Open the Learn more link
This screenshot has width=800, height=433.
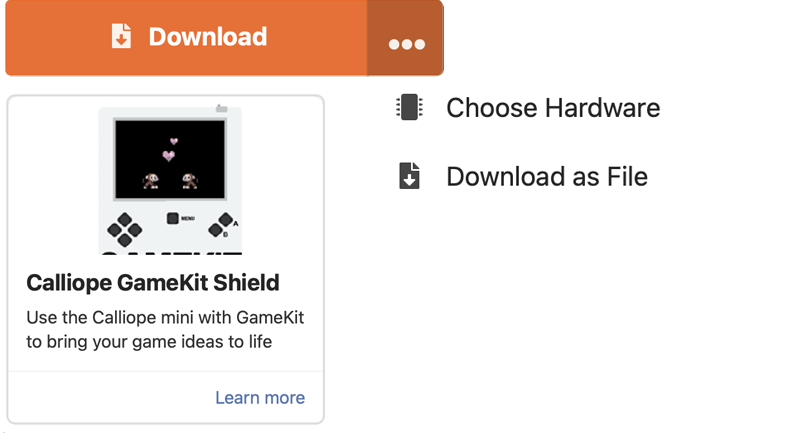click(x=260, y=398)
